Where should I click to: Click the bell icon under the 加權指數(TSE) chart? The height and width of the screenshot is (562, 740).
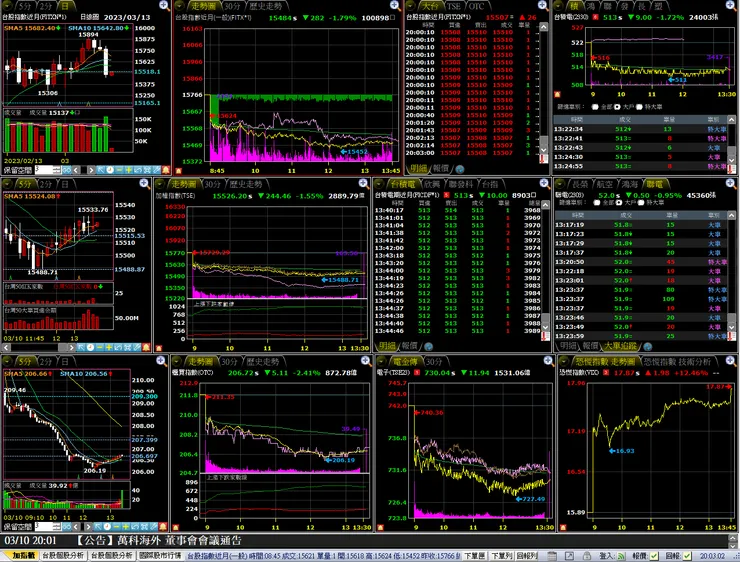click(159, 348)
